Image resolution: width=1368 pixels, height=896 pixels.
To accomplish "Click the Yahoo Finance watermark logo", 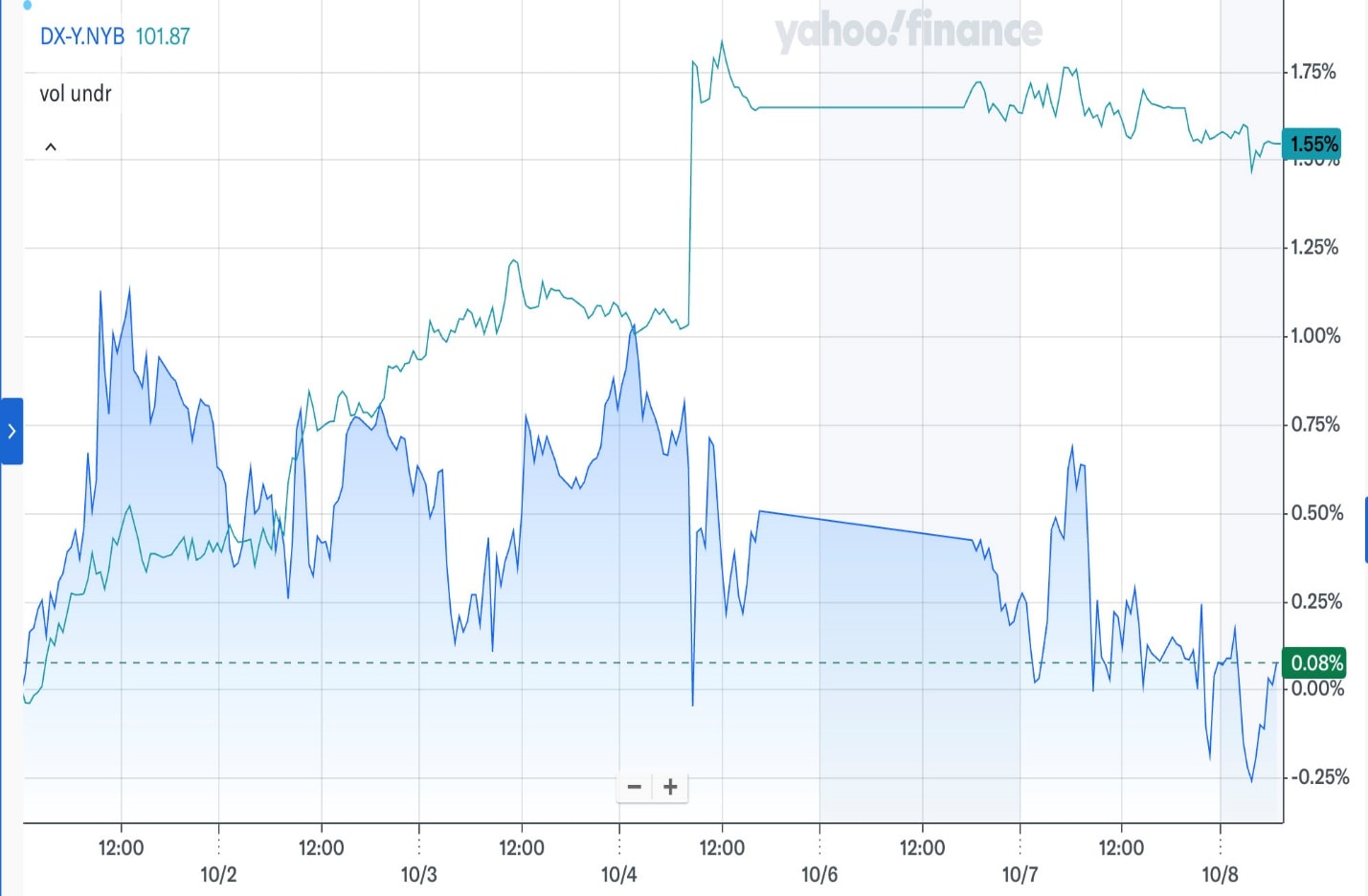I will (x=908, y=31).
